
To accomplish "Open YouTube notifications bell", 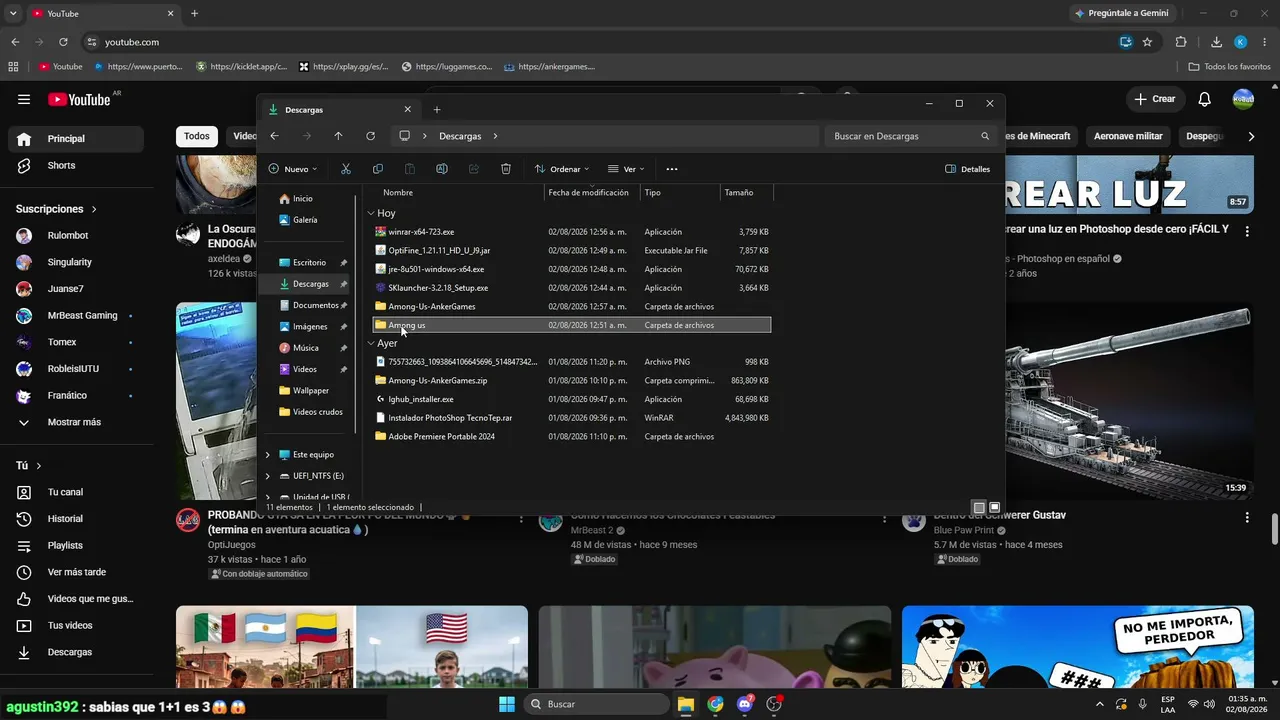I will (x=1205, y=99).
